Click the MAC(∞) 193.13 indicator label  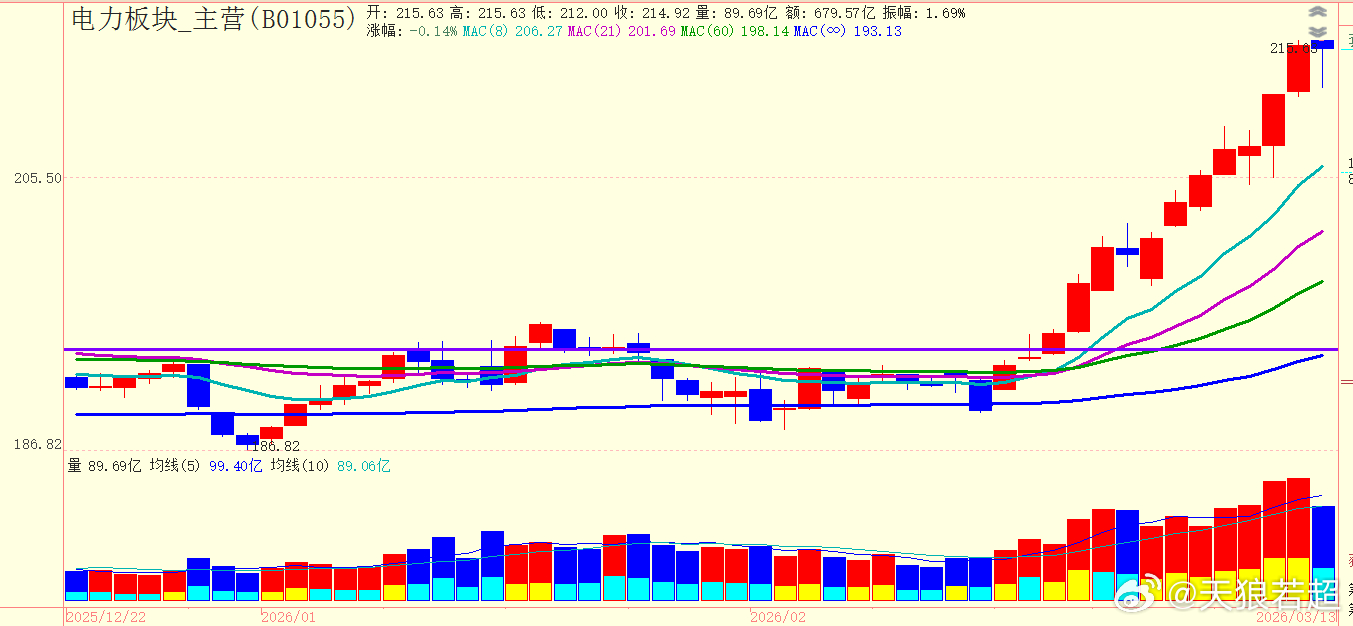click(x=848, y=31)
